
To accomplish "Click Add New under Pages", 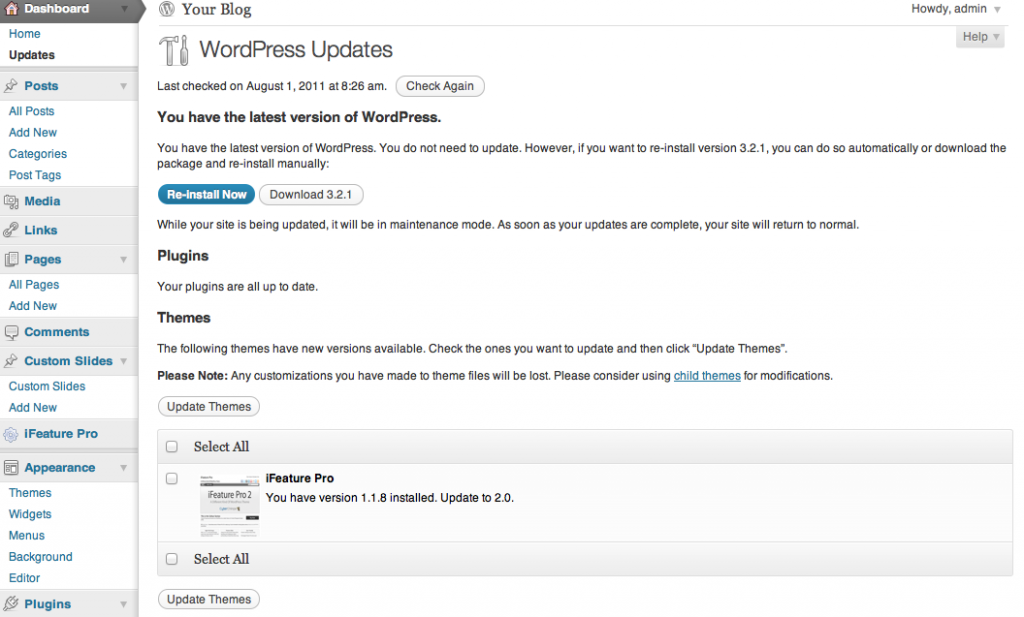I will tap(33, 306).
